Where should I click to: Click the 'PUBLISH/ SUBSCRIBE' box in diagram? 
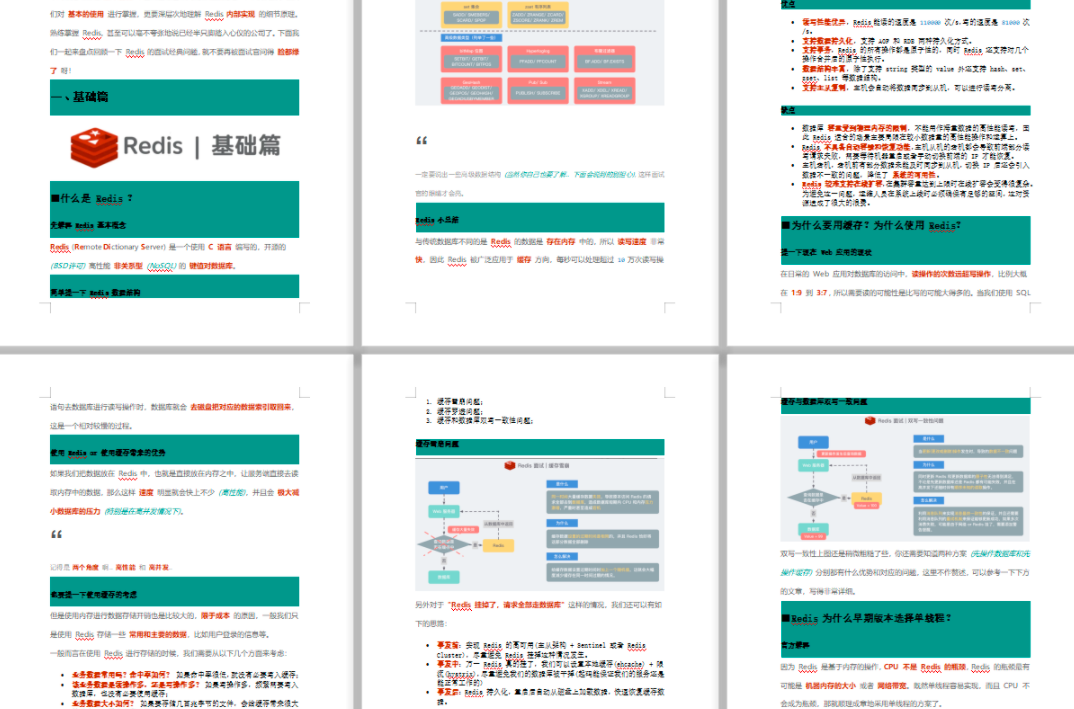[538, 92]
